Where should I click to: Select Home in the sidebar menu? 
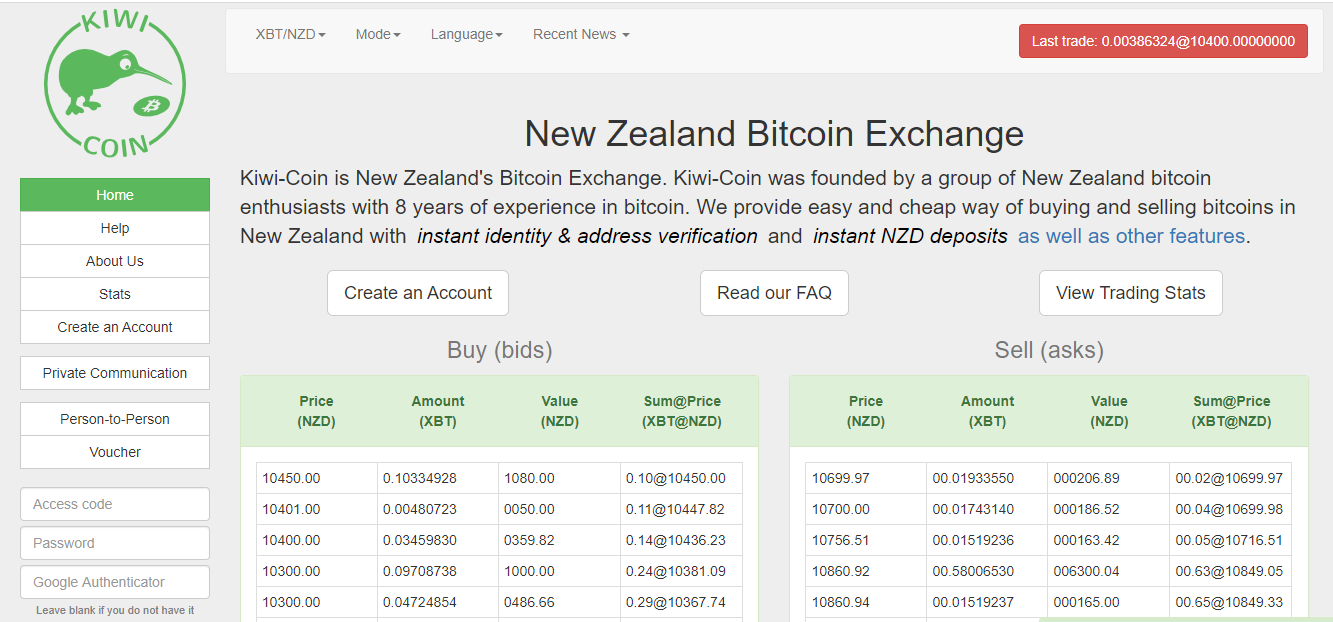[x=115, y=195]
